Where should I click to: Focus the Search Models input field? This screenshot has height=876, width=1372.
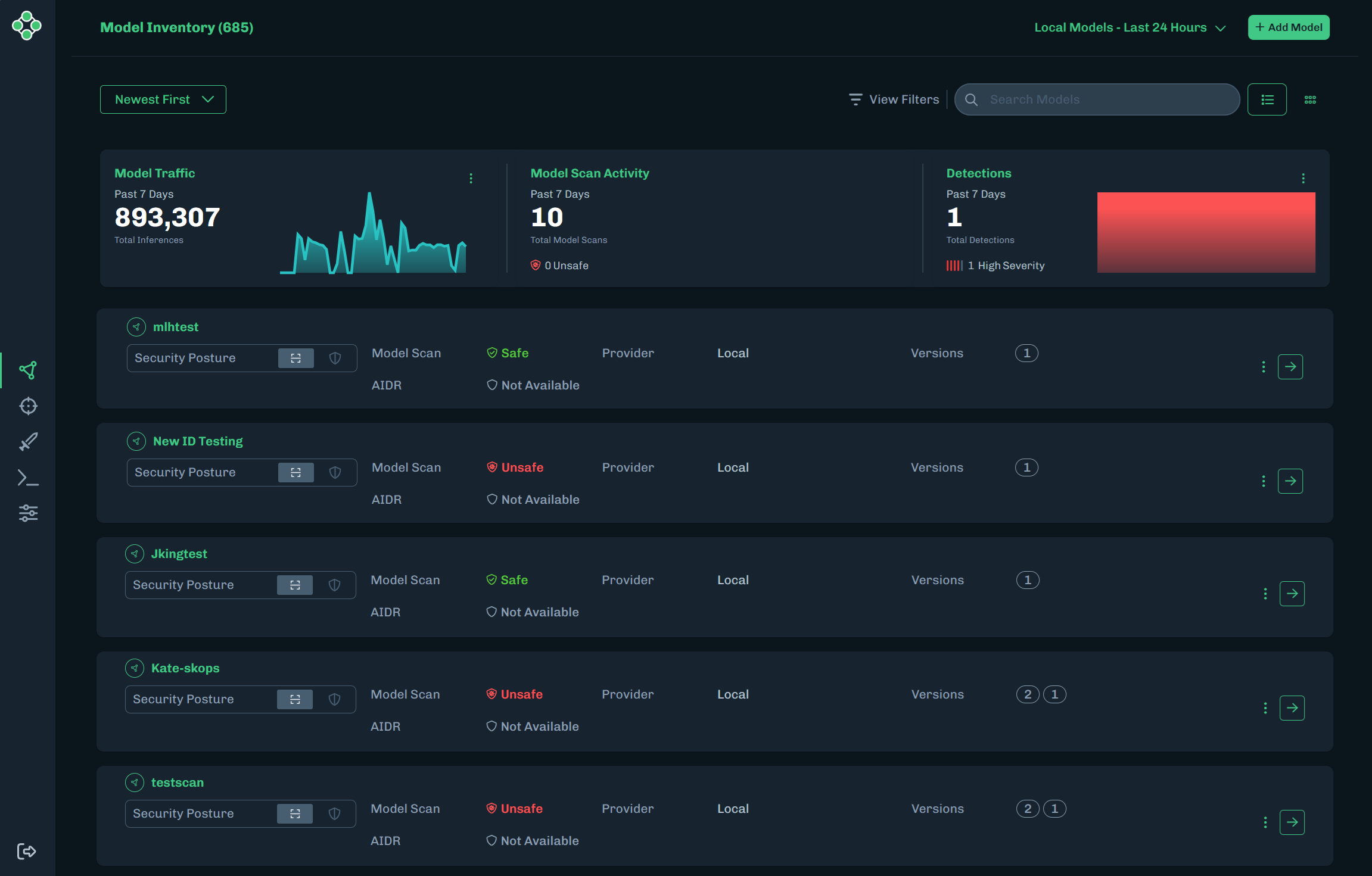(x=1108, y=99)
